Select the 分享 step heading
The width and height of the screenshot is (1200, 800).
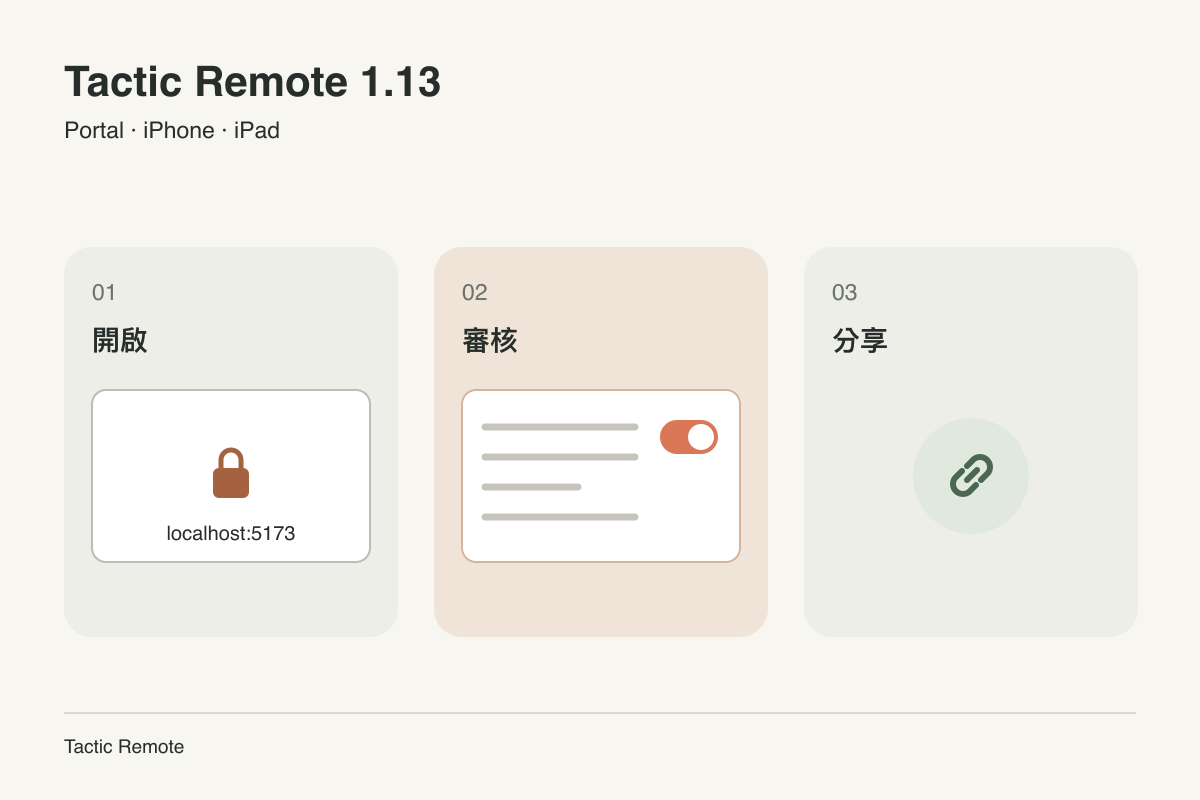[x=860, y=341]
